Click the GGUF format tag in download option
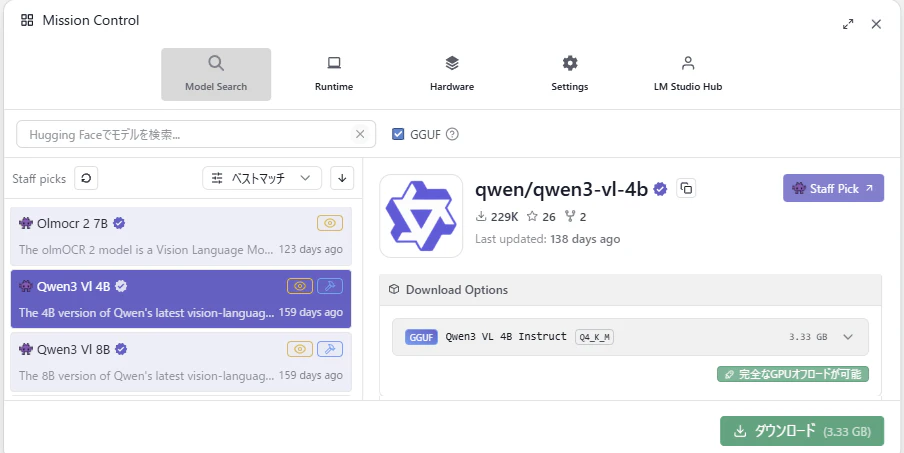Screen dimensions: 904x453 coord(421,337)
